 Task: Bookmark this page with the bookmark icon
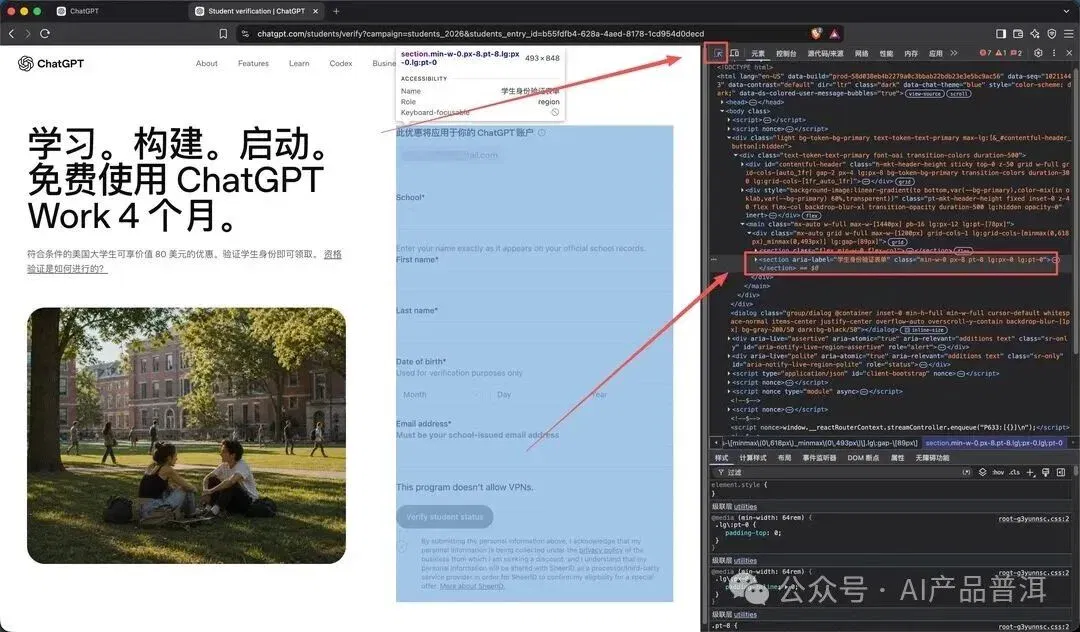tap(223, 33)
